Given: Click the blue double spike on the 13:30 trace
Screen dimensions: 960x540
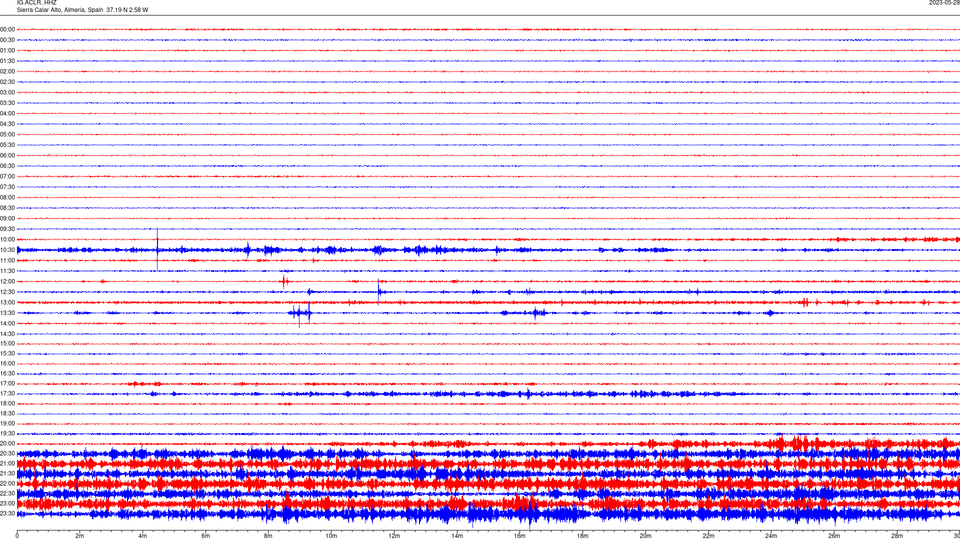Looking at the screenshot, I should click(x=301, y=313).
